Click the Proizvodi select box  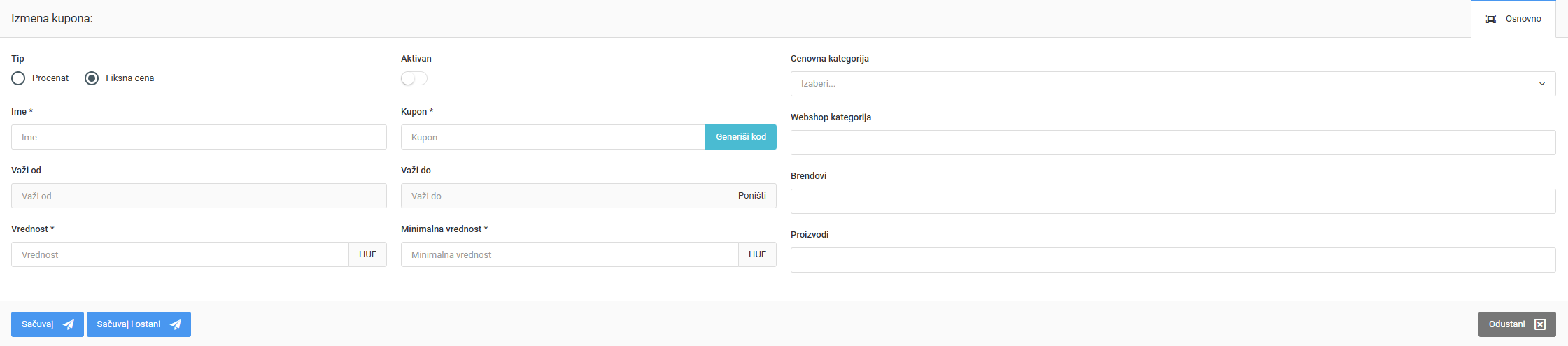tap(1173, 260)
